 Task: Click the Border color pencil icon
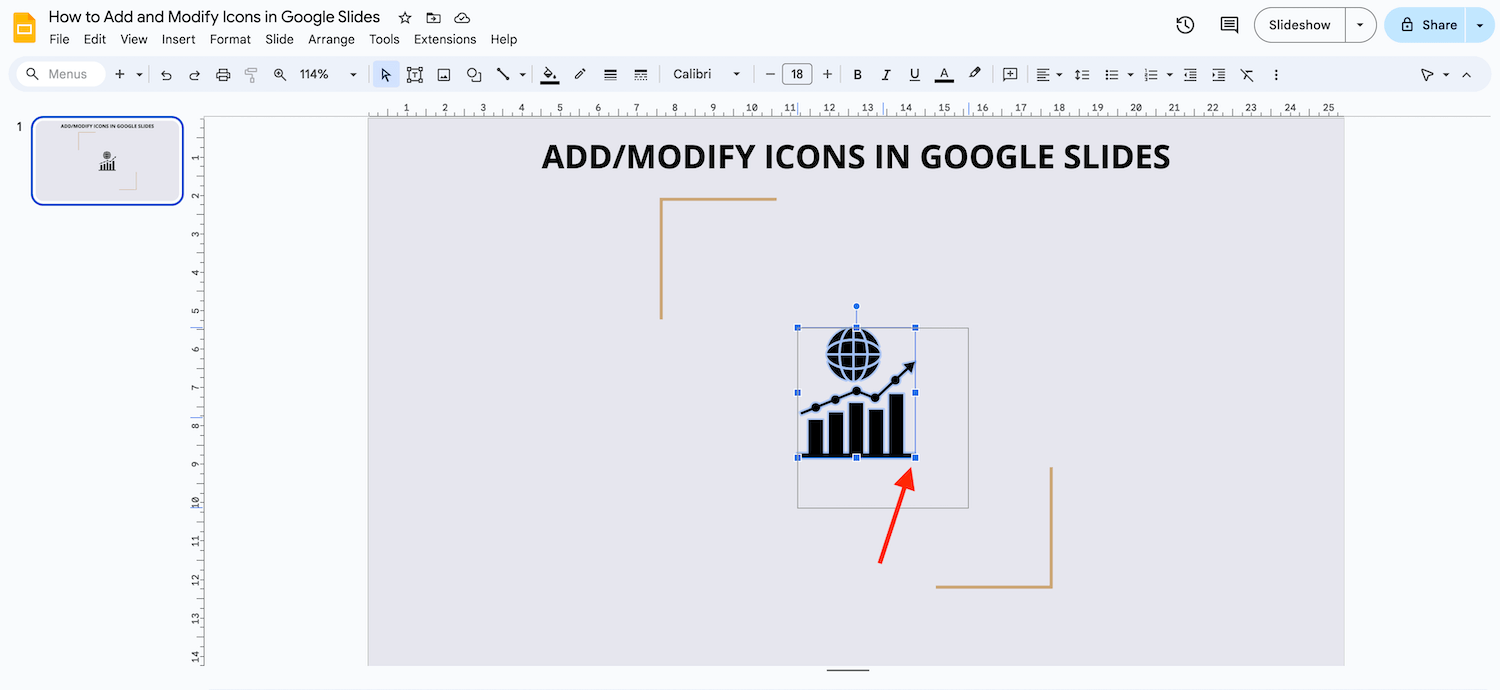580,75
